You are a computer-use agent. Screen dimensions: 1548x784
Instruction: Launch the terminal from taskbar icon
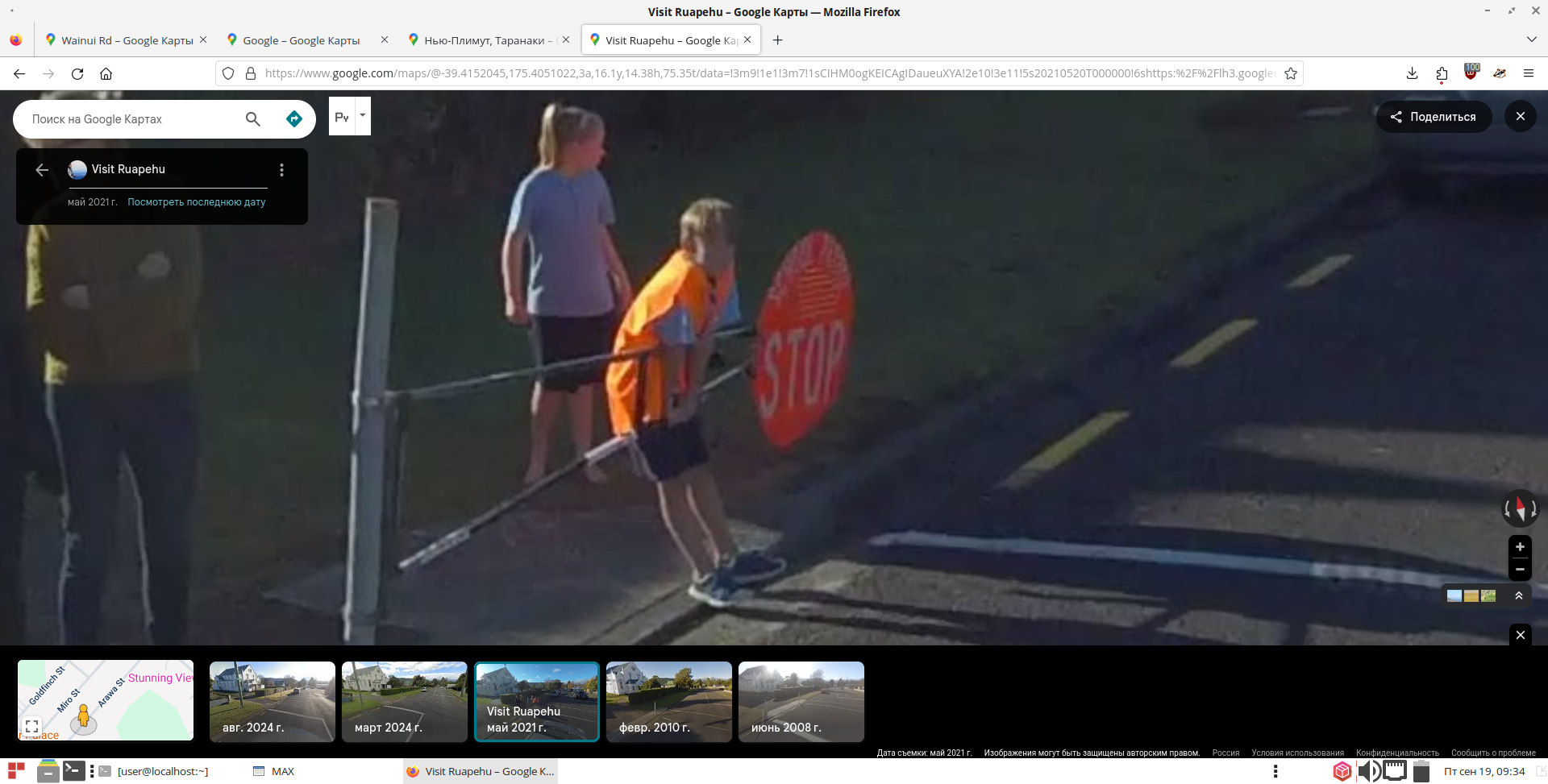(74, 771)
